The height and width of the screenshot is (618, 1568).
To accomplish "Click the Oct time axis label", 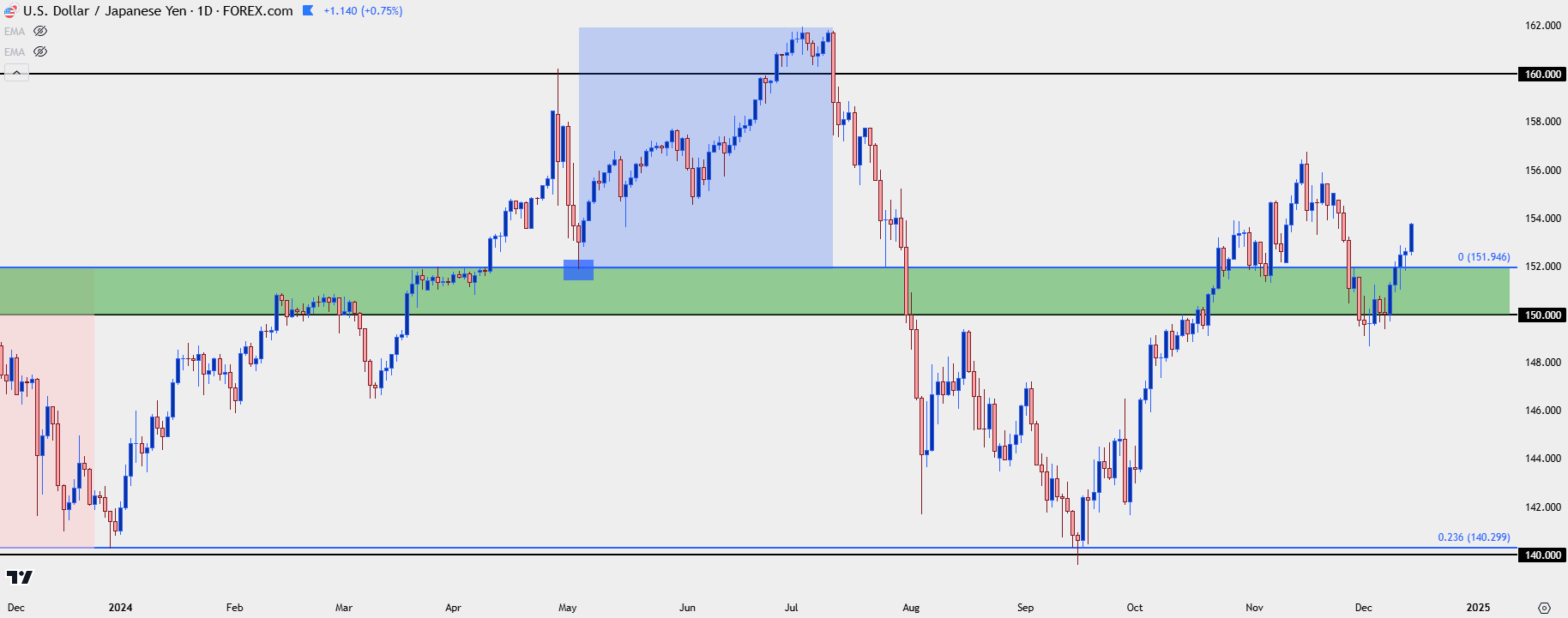I will point(1135,608).
